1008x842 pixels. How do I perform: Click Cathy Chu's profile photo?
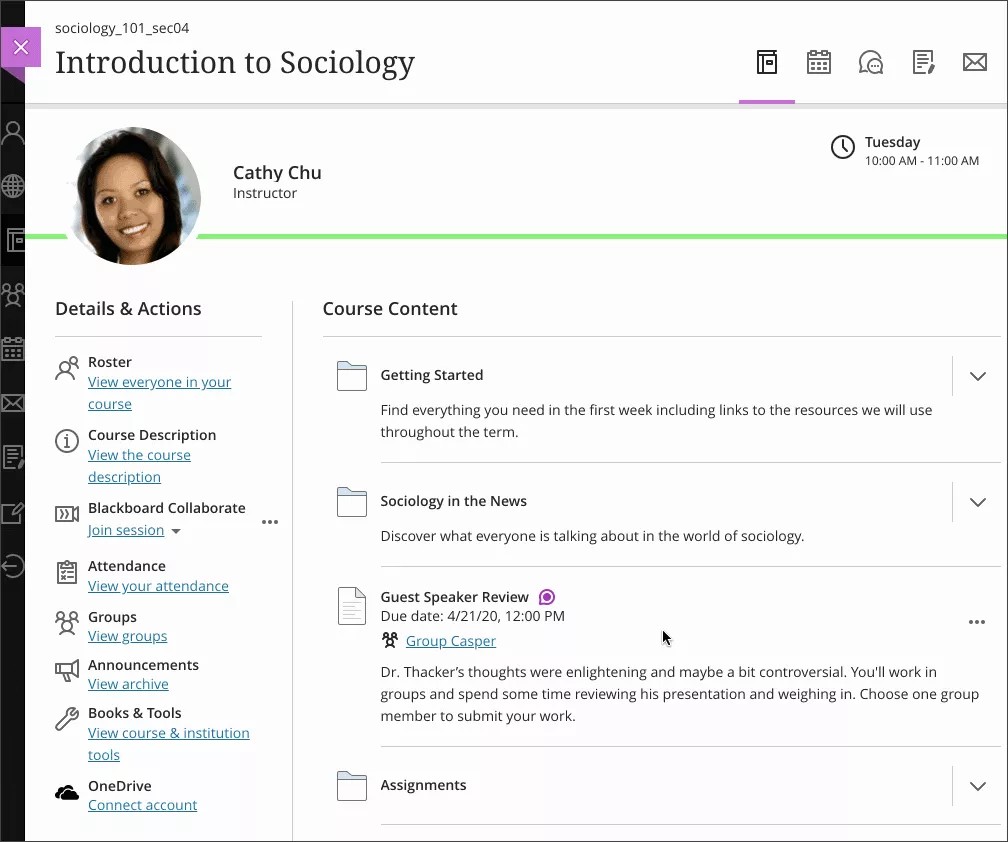click(133, 195)
